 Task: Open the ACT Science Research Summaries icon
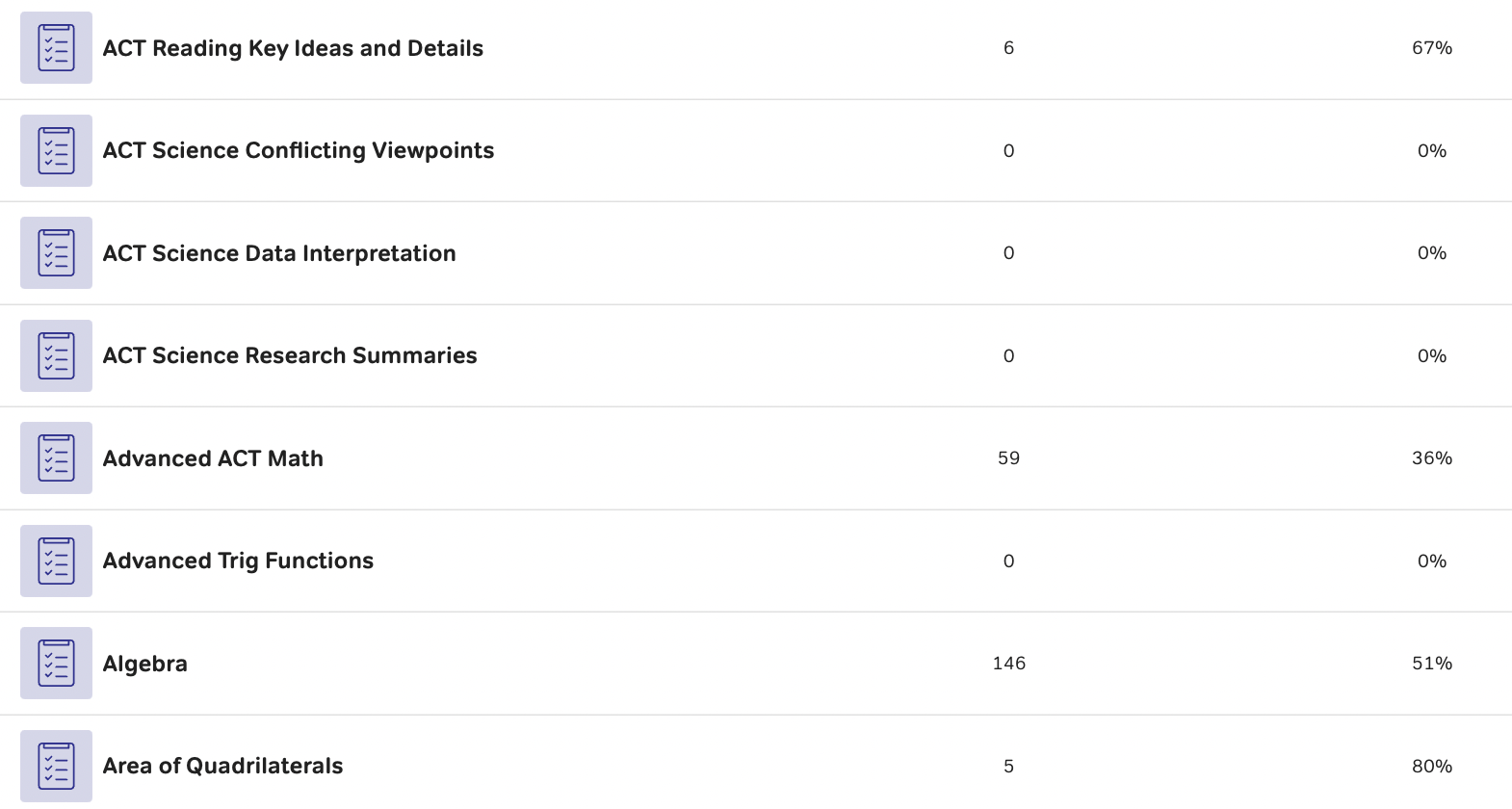point(56,355)
